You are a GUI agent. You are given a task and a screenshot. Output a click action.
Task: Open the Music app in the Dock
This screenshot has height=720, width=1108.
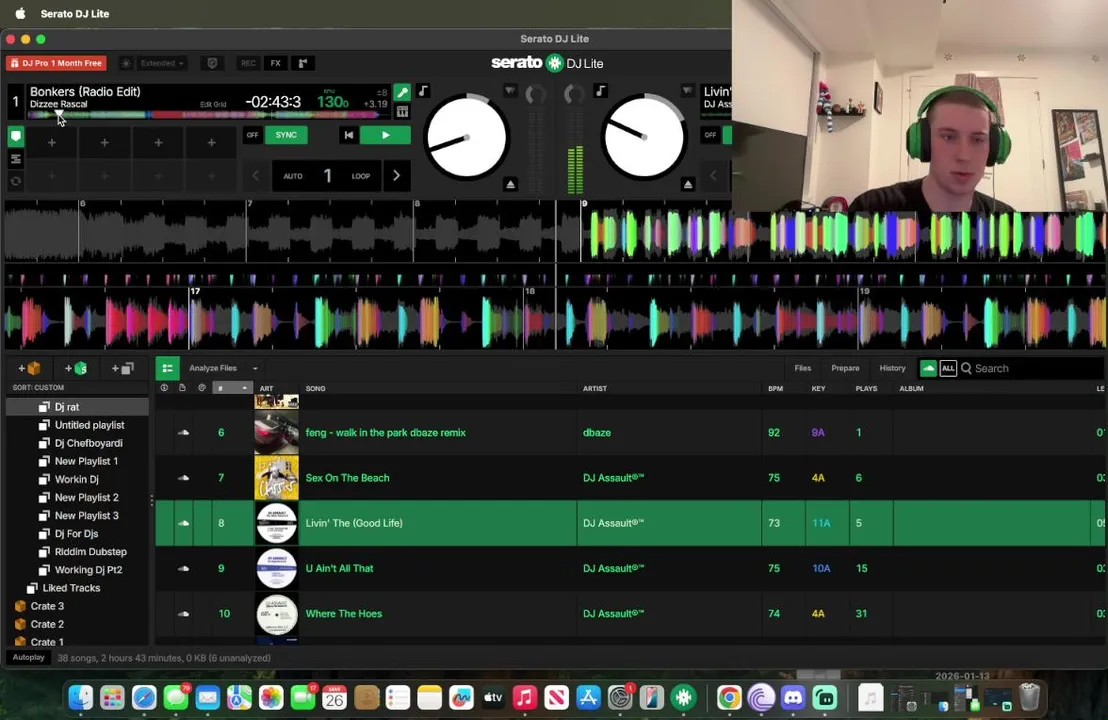pyautogui.click(x=524, y=697)
